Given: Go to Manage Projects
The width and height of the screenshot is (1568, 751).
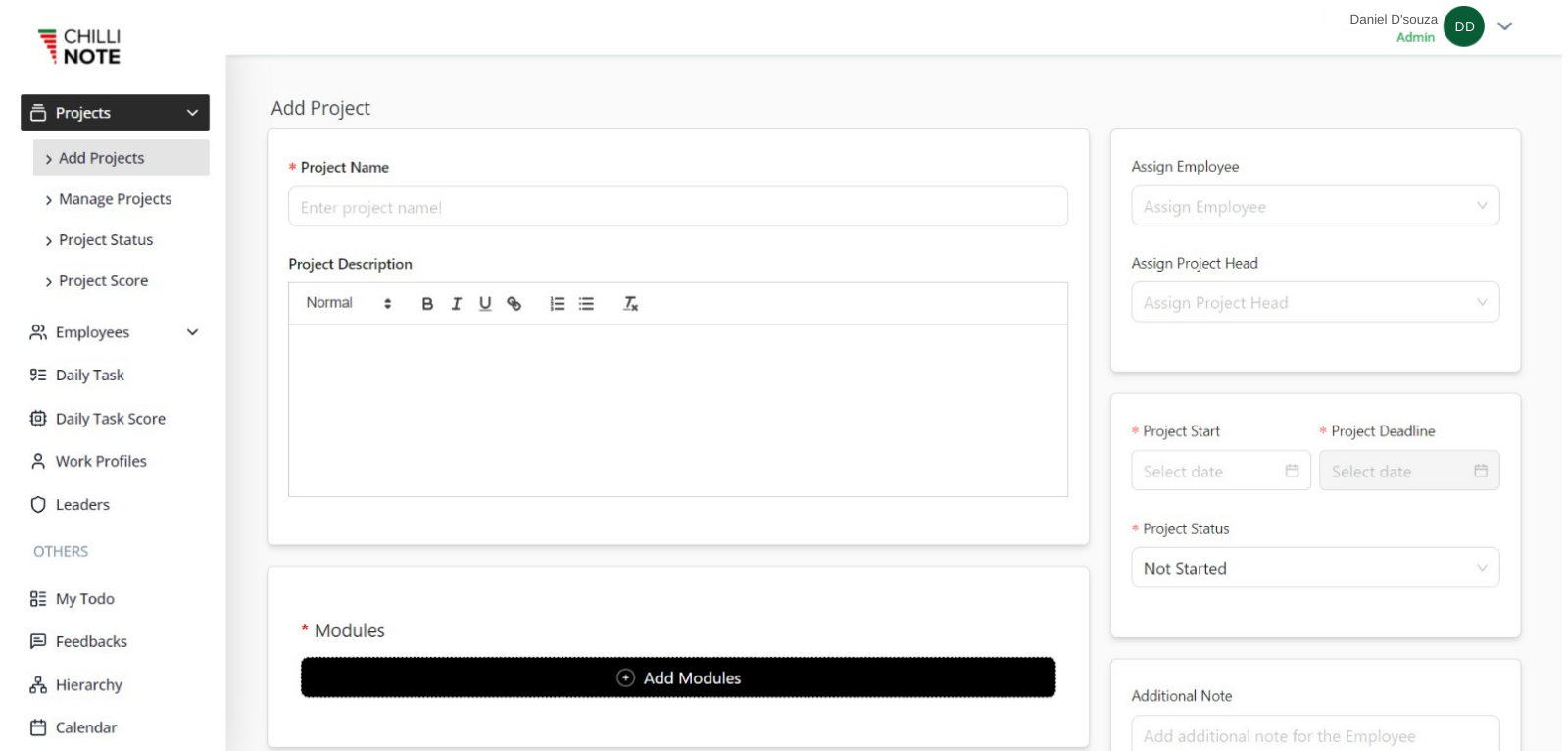Looking at the screenshot, I should (115, 199).
